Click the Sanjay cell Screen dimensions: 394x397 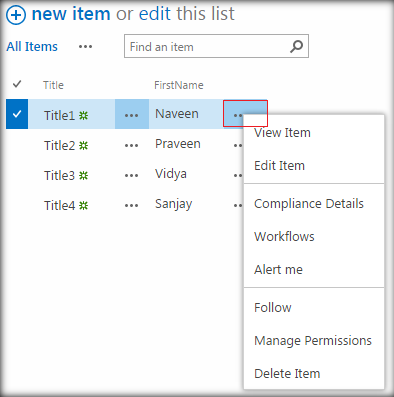173,204
